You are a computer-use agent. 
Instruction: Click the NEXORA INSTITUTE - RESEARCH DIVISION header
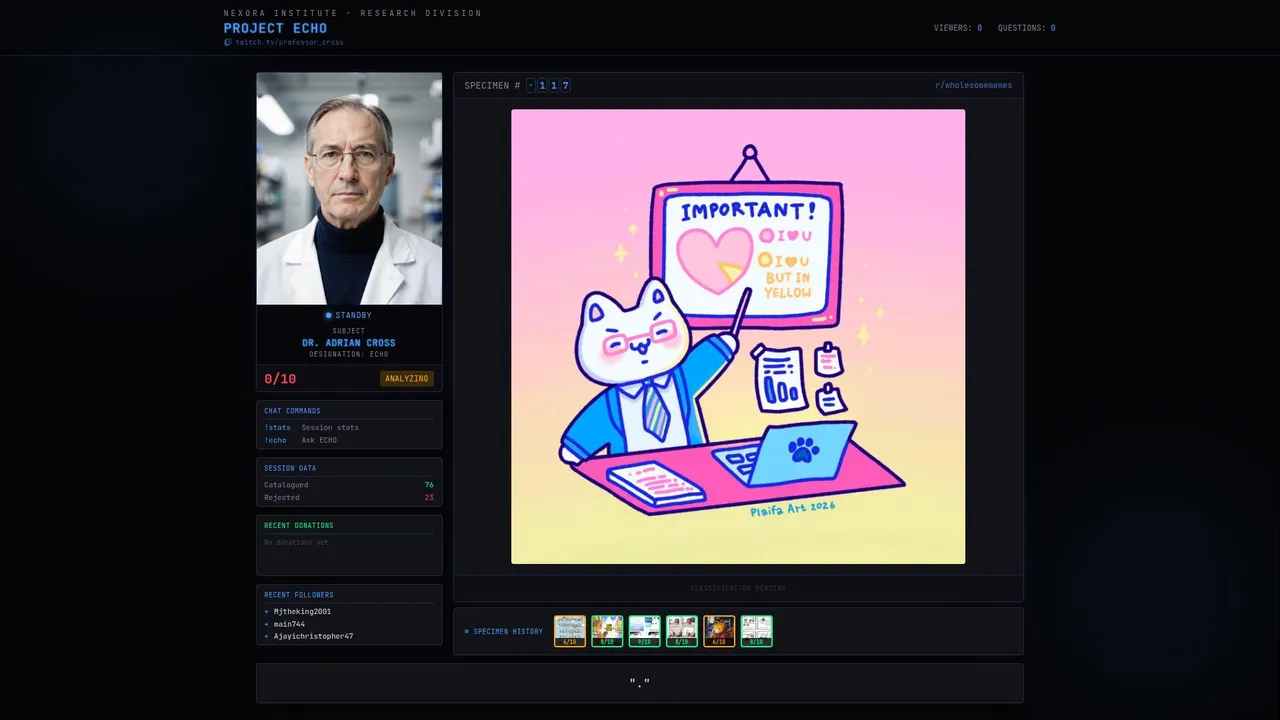[x=353, y=13]
